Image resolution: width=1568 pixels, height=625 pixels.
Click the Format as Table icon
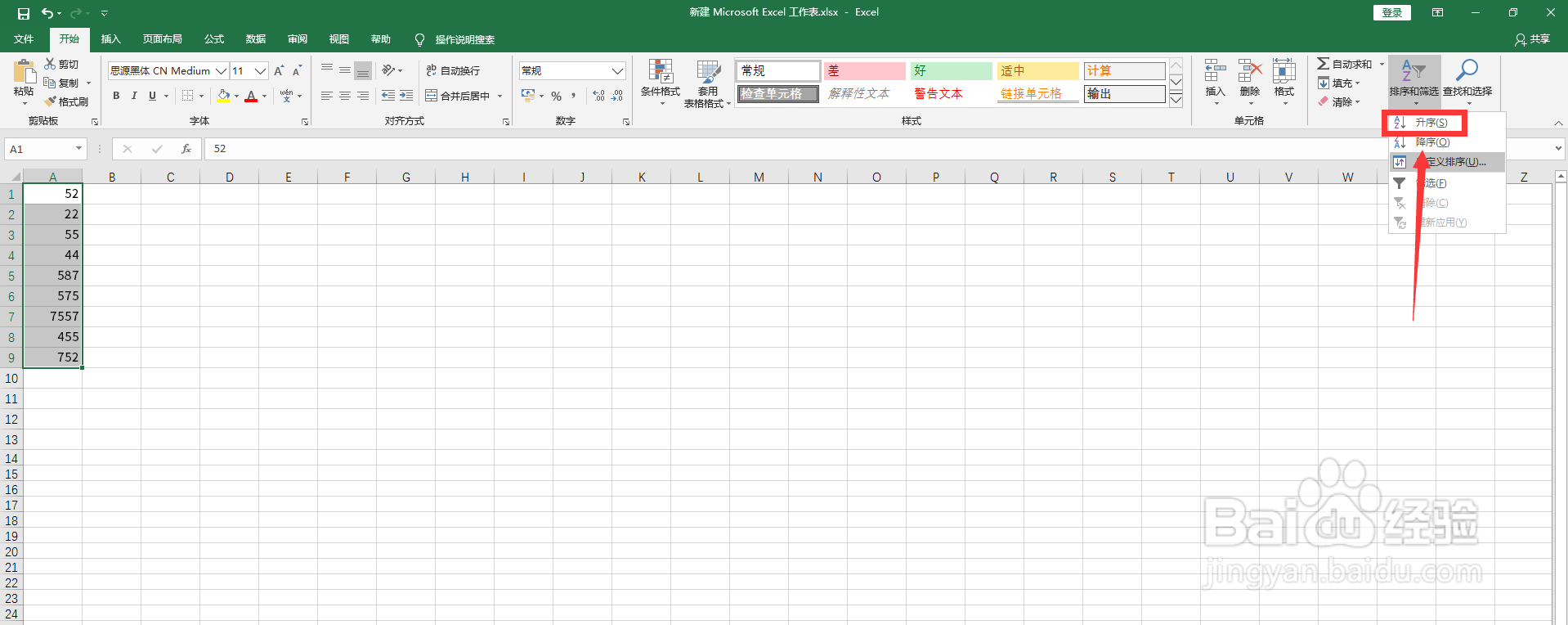[x=708, y=71]
